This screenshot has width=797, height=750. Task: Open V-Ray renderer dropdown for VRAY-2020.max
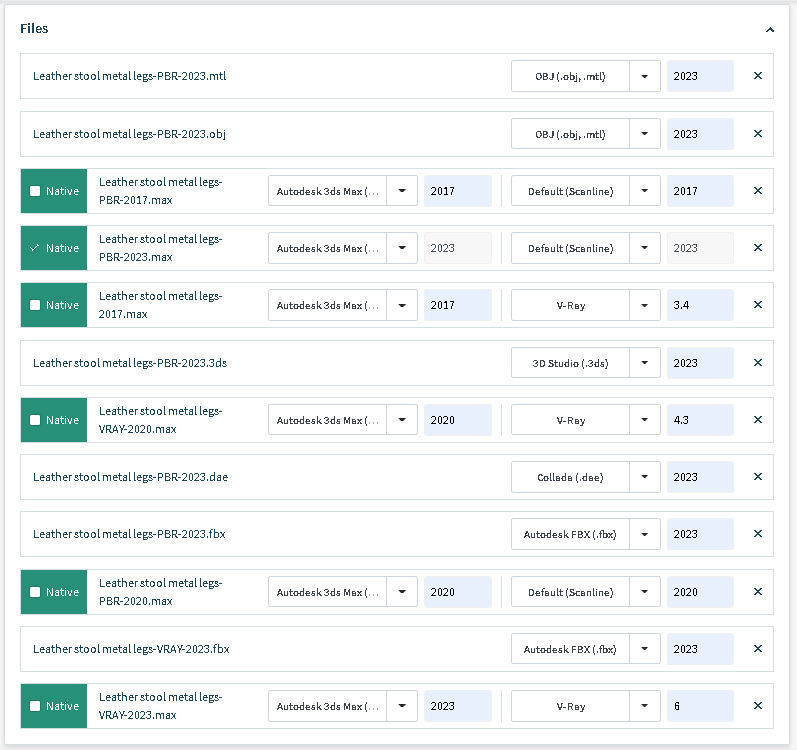tap(645, 420)
